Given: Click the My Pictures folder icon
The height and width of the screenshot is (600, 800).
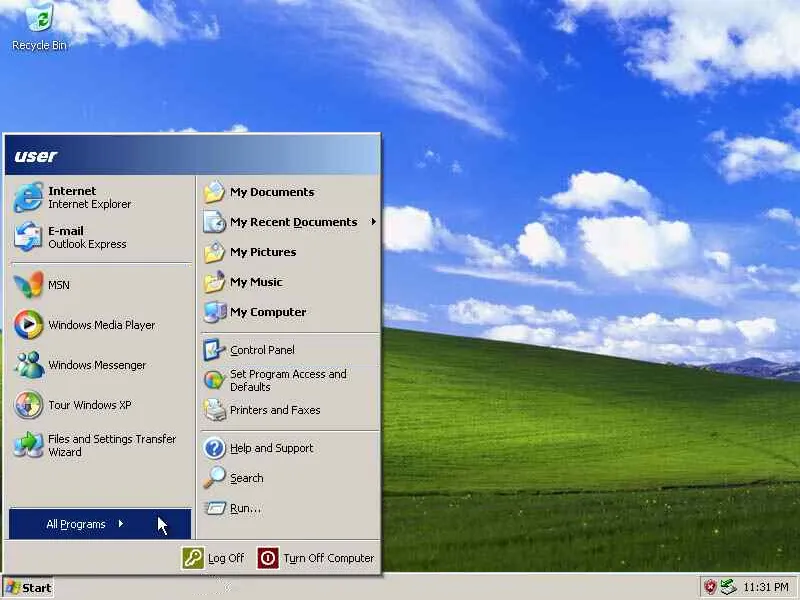Looking at the screenshot, I should [214, 252].
